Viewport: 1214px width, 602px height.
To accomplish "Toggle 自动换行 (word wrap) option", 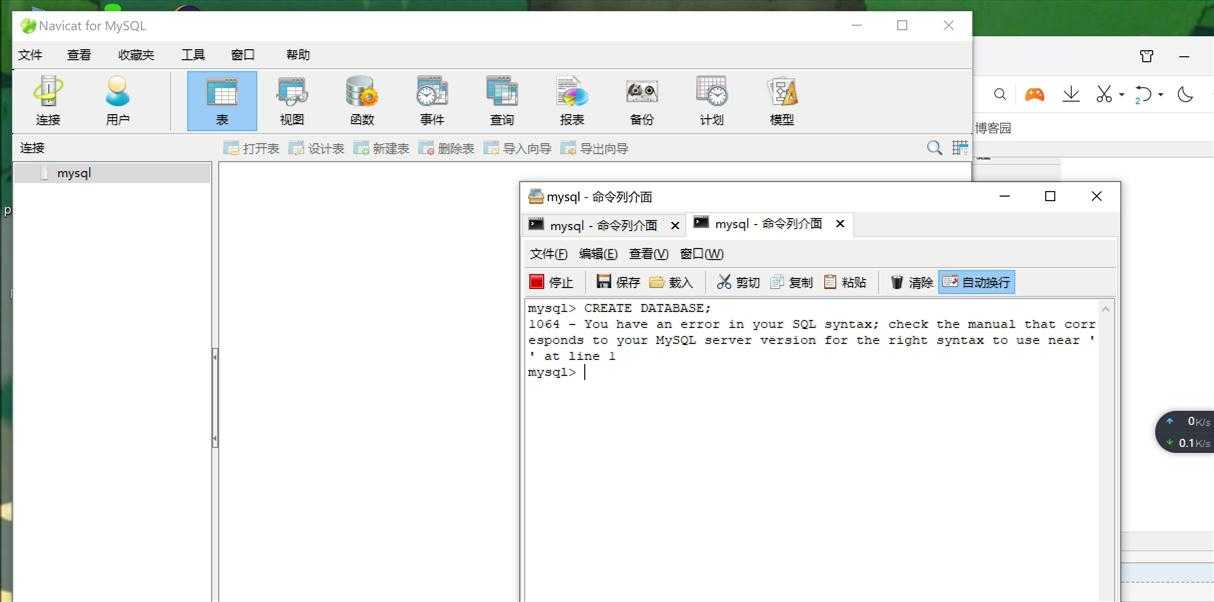I will click(x=976, y=282).
